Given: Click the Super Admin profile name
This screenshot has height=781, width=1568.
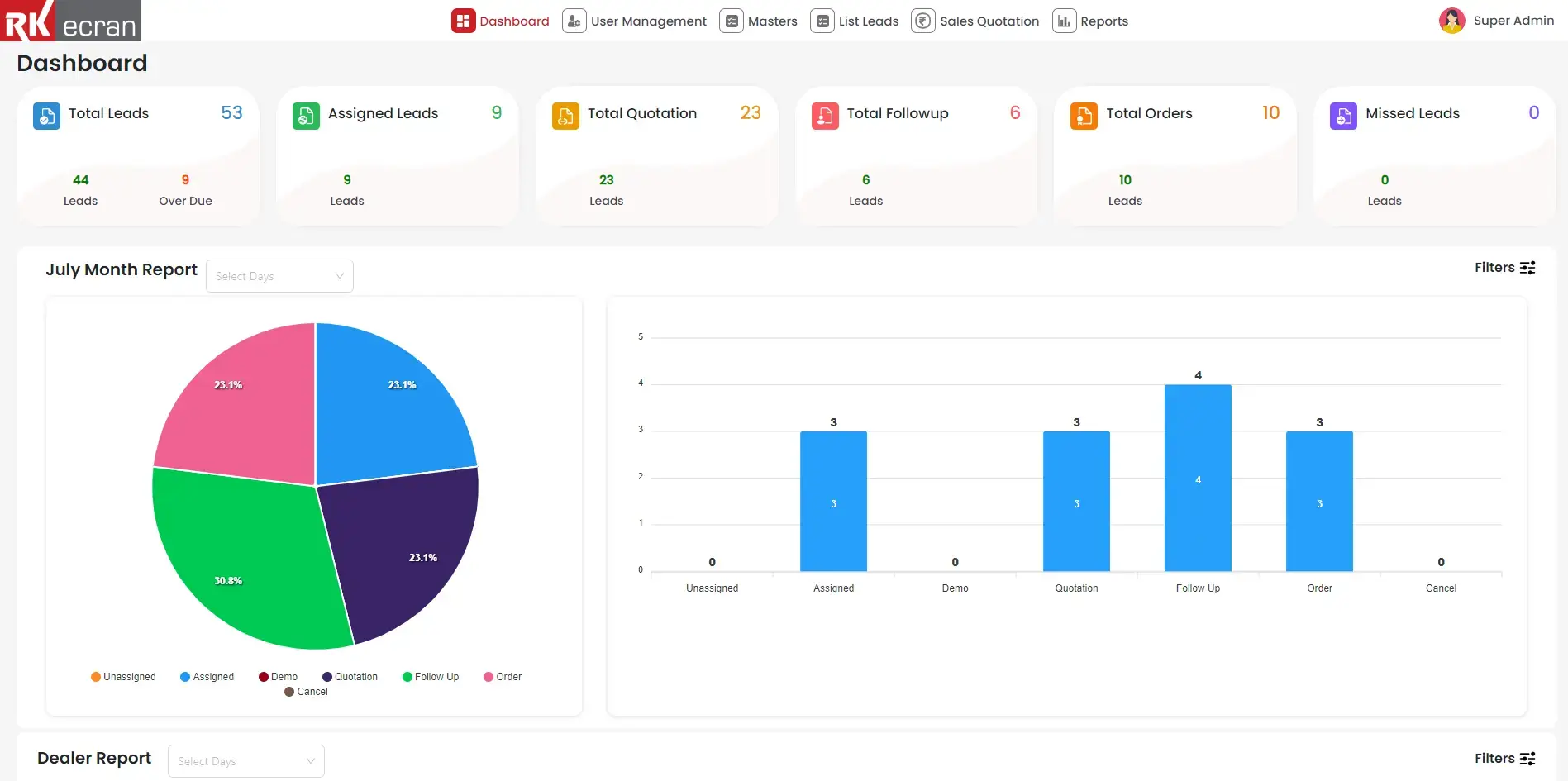Looking at the screenshot, I should 1513,21.
